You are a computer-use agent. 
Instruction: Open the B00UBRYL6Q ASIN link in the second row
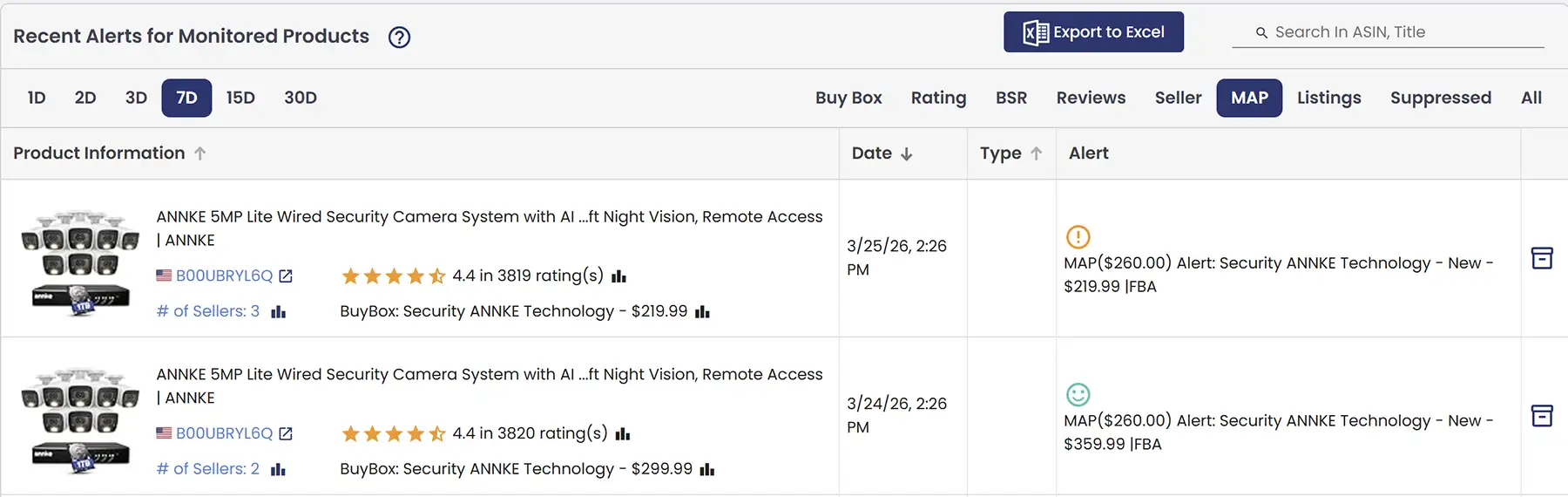tap(224, 433)
